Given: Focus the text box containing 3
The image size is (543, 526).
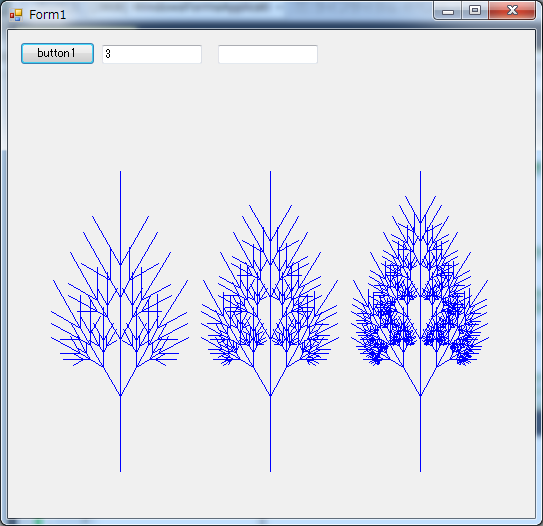Looking at the screenshot, I should click(152, 54).
